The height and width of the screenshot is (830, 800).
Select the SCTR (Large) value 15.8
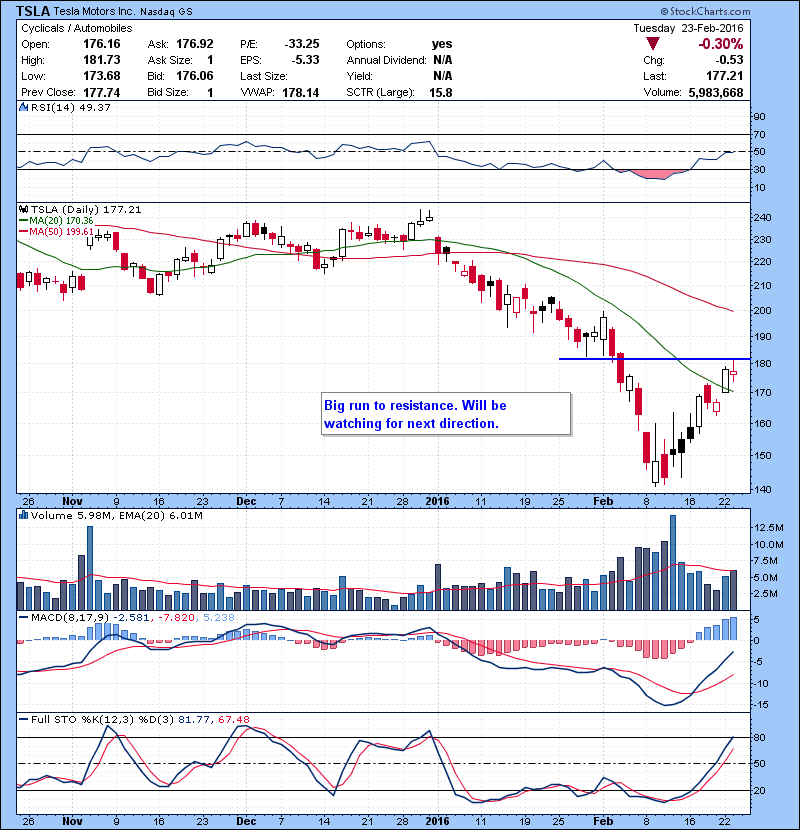pos(441,93)
